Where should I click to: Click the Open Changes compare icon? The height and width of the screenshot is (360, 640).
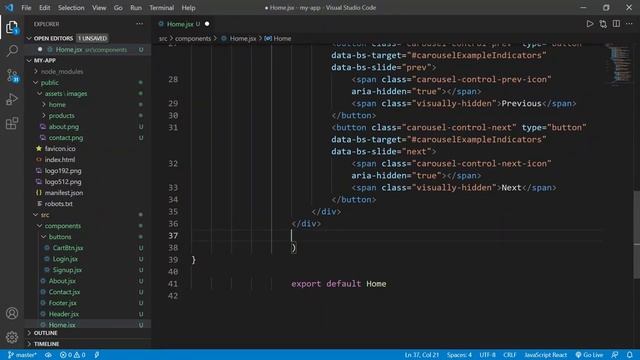[x=603, y=24]
